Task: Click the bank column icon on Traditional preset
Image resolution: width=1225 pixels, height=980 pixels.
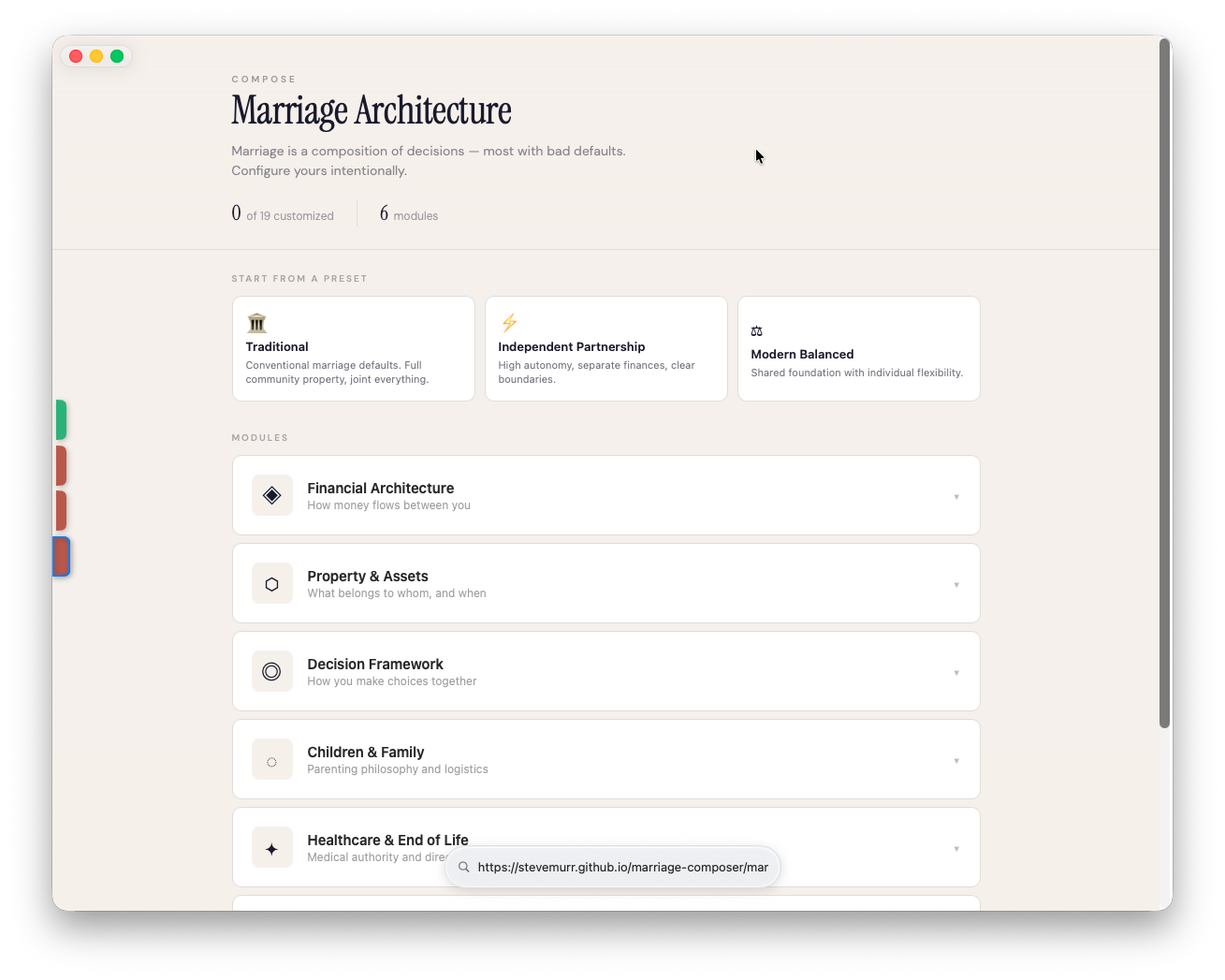Action: pyautogui.click(x=256, y=323)
